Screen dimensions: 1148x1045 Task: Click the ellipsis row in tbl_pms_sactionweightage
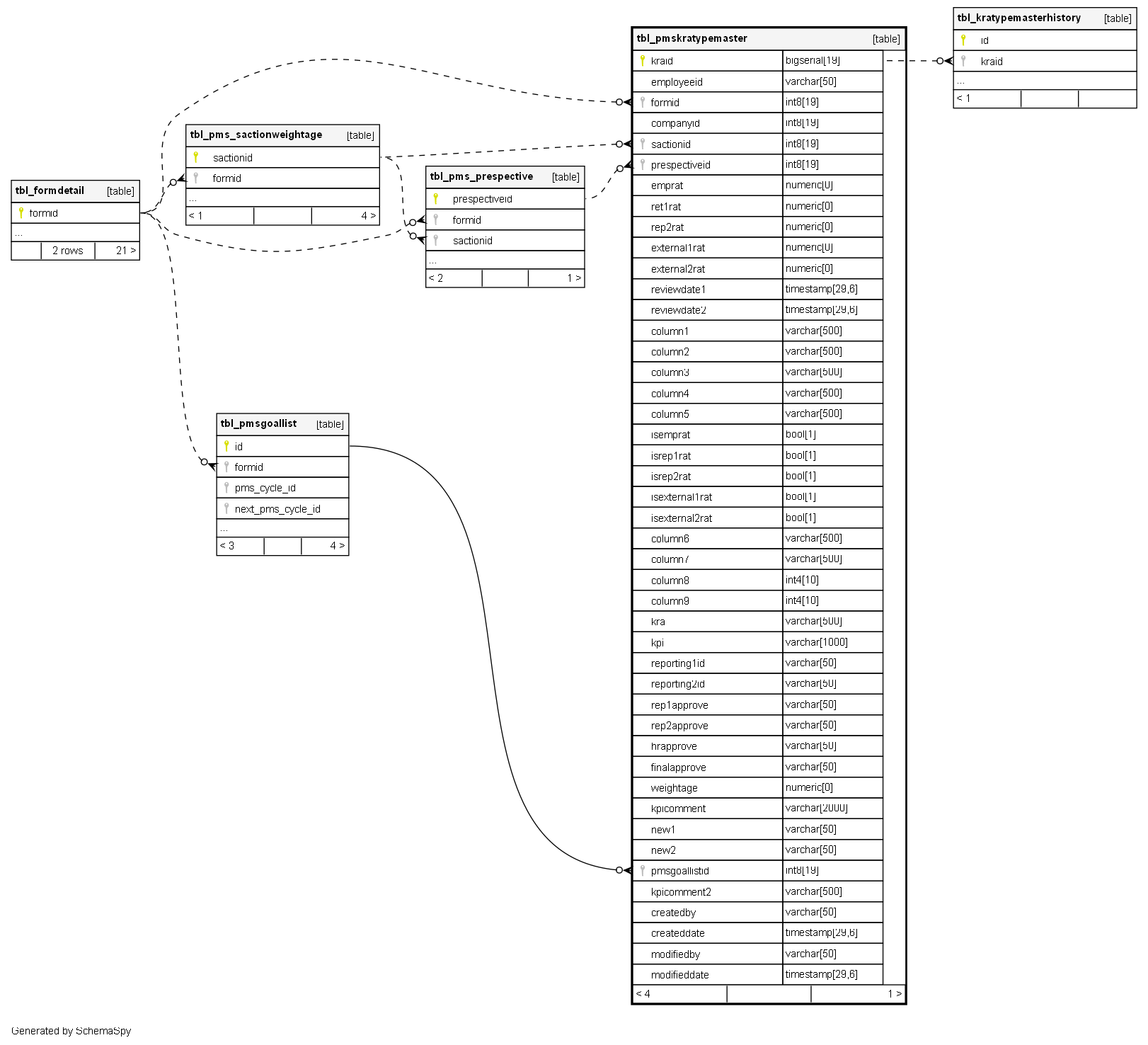tap(282, 198)
